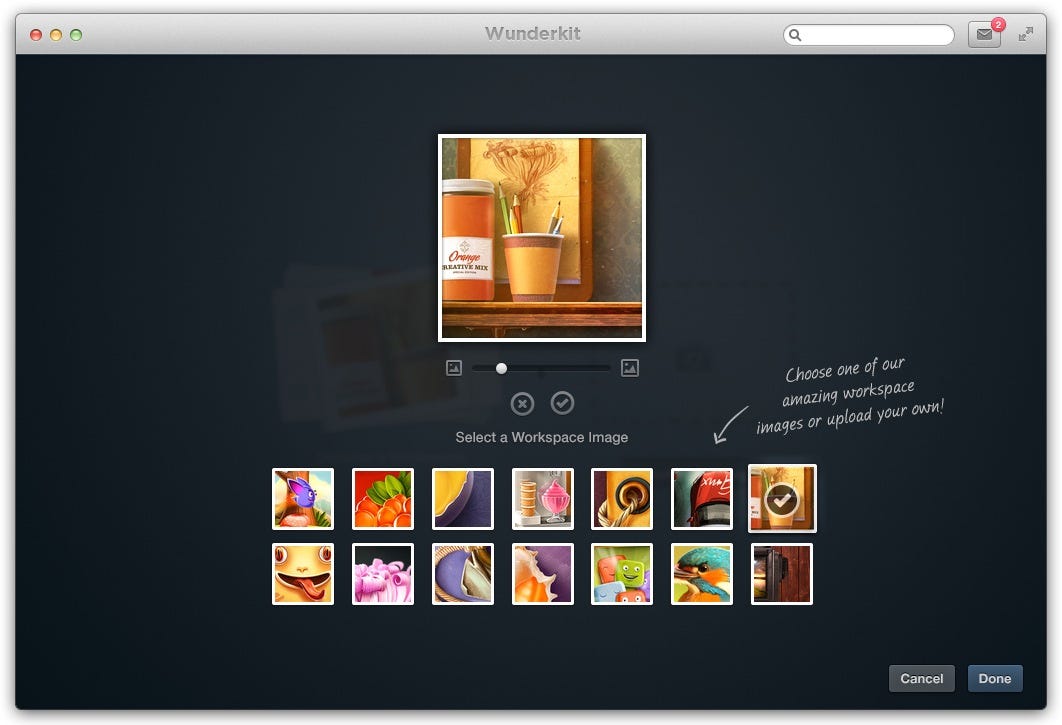
Task: Click the selected checkmarked orange cup thumbnail
Action: coord(782,499)
